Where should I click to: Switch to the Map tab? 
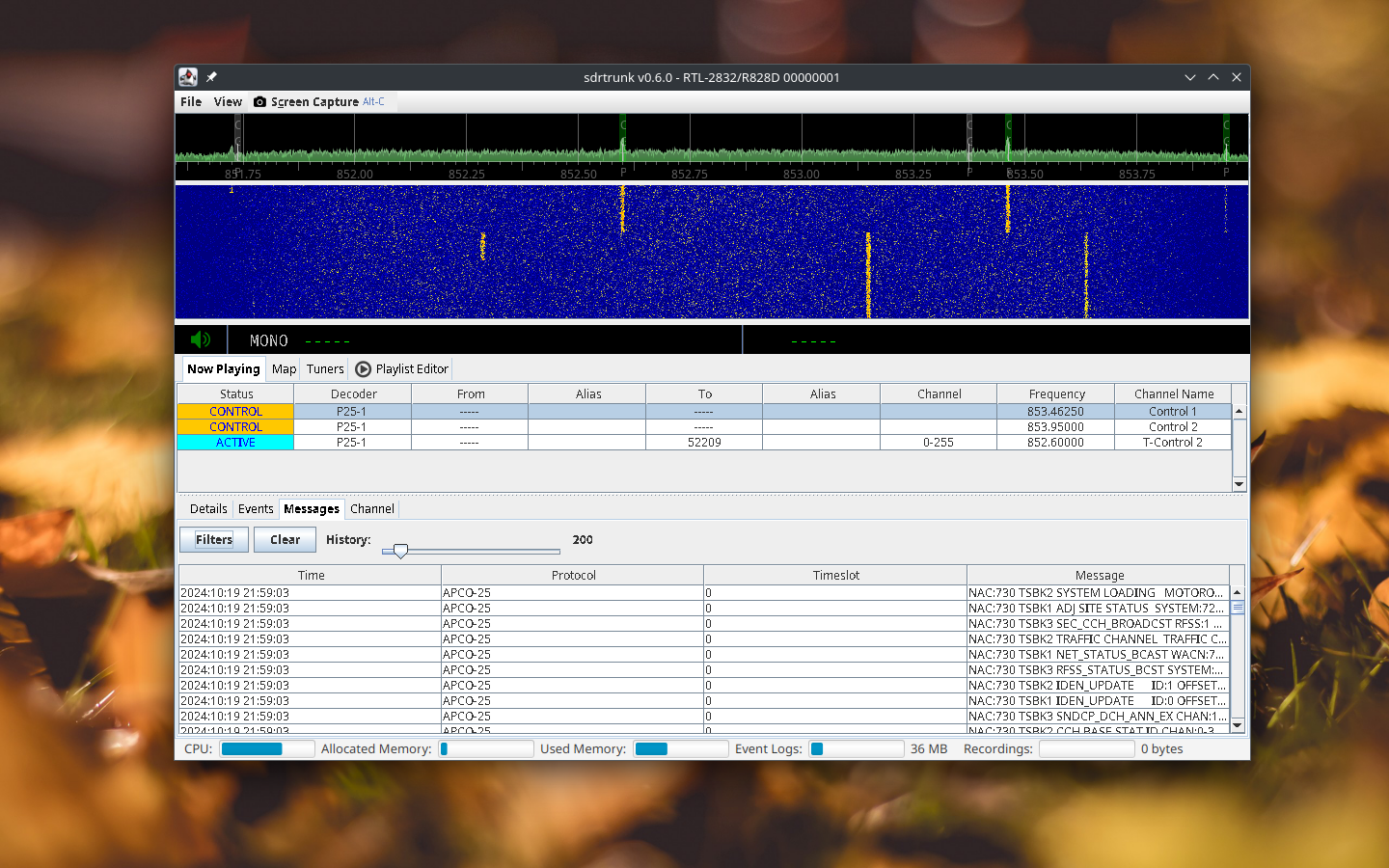pyautogui.click(x=284, y=368)
